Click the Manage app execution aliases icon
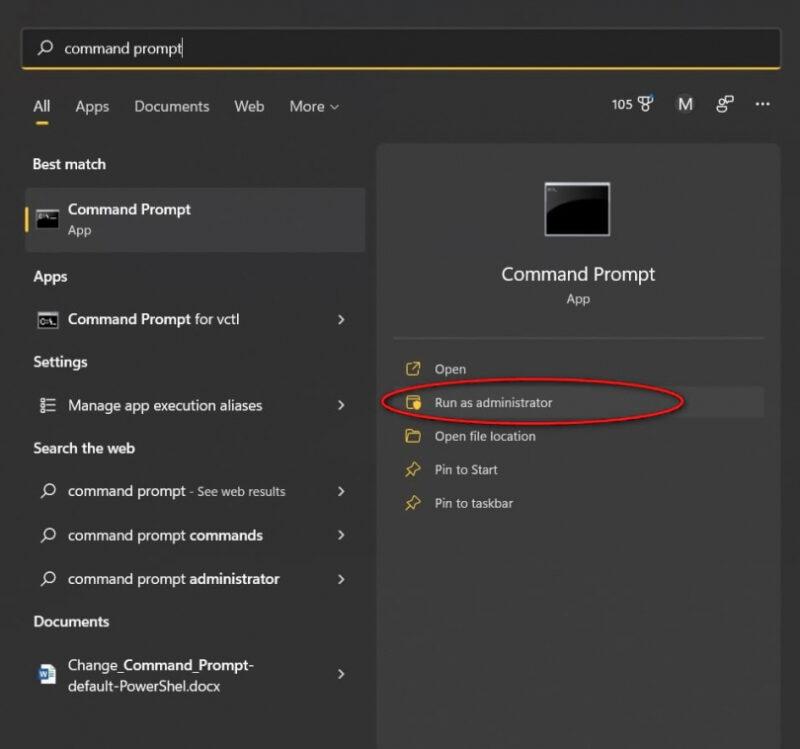 (47, 405)
